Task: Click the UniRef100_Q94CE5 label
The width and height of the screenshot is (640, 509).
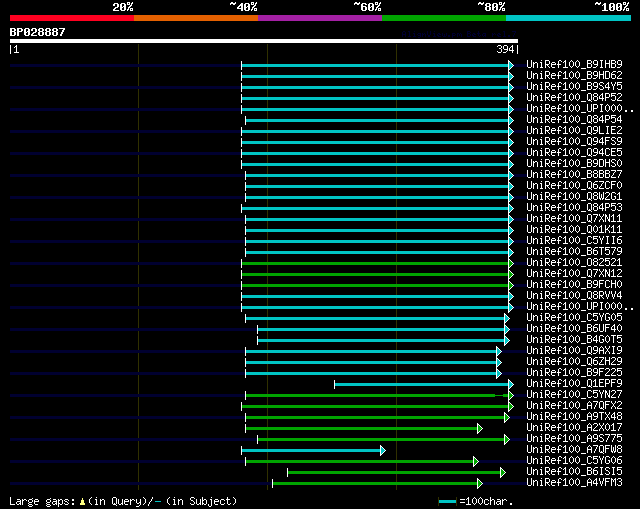Action: [574, 153]
